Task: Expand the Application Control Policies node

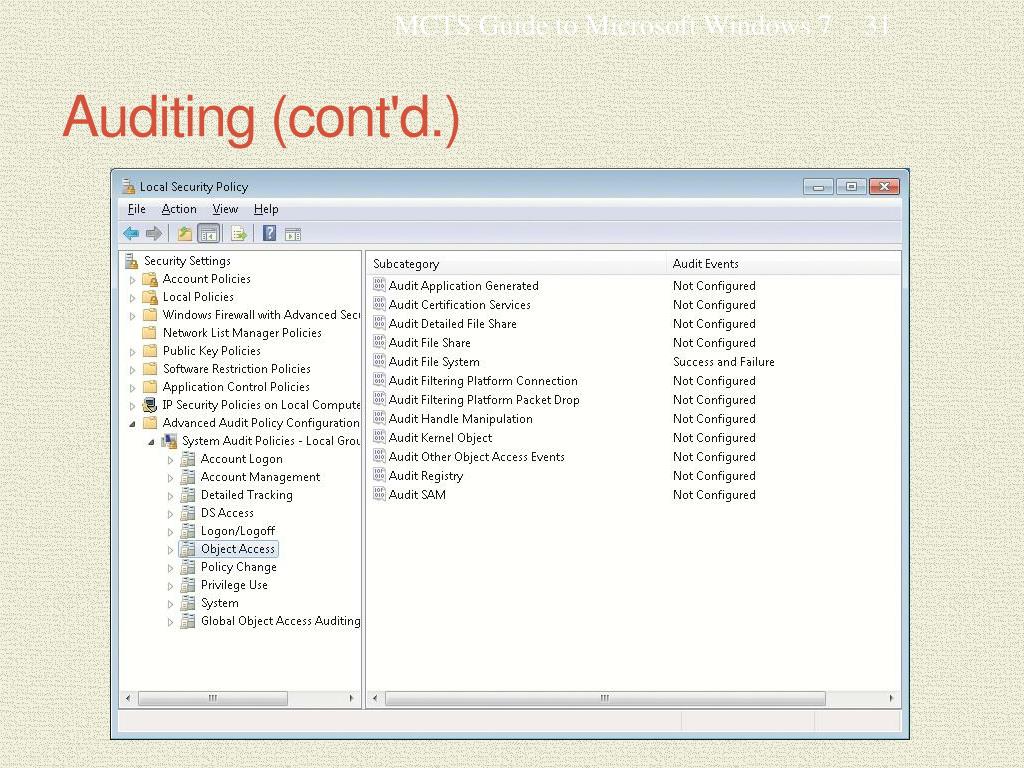Action: point(133,388)
